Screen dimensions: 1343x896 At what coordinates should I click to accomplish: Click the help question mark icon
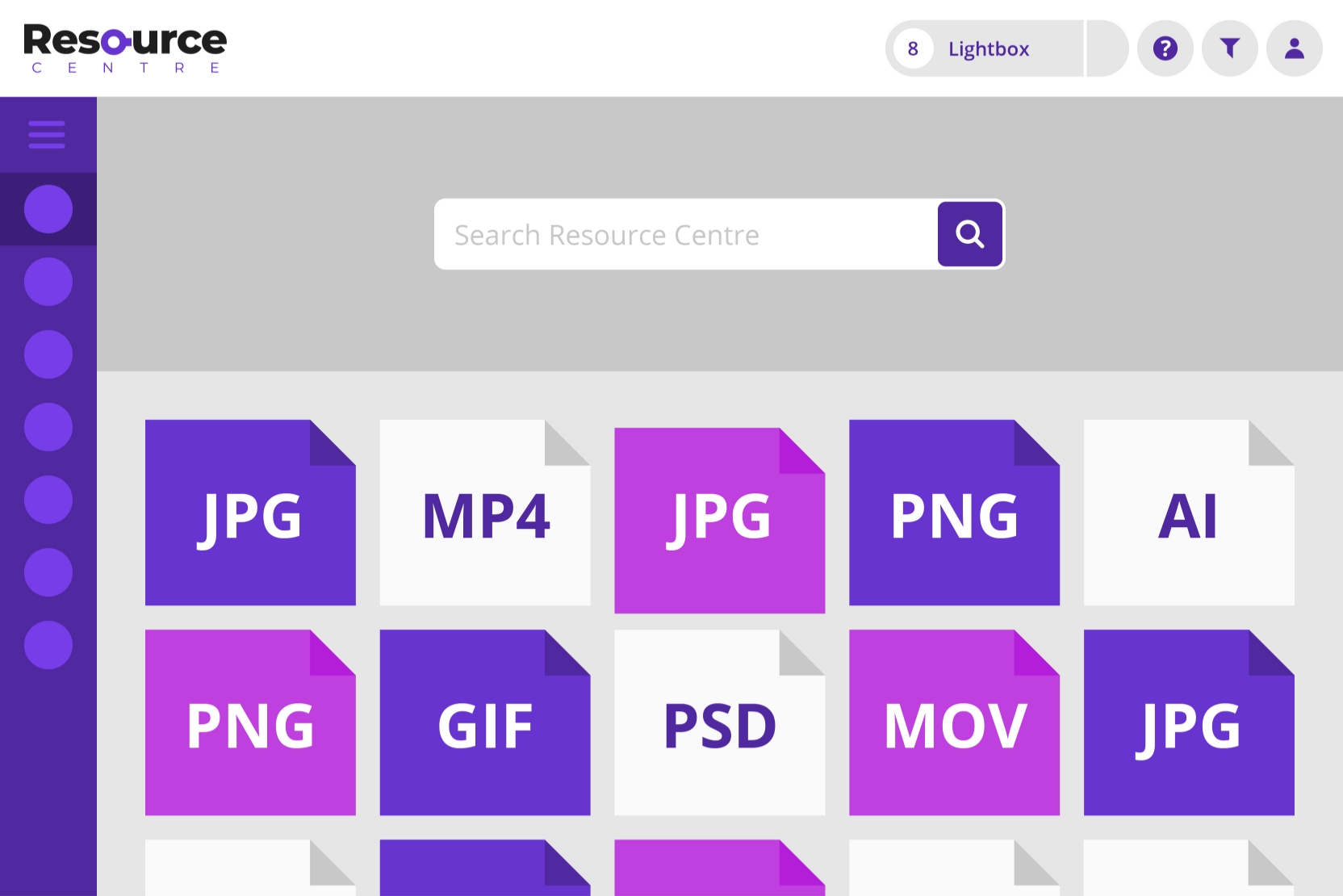tap(1165, 48)
